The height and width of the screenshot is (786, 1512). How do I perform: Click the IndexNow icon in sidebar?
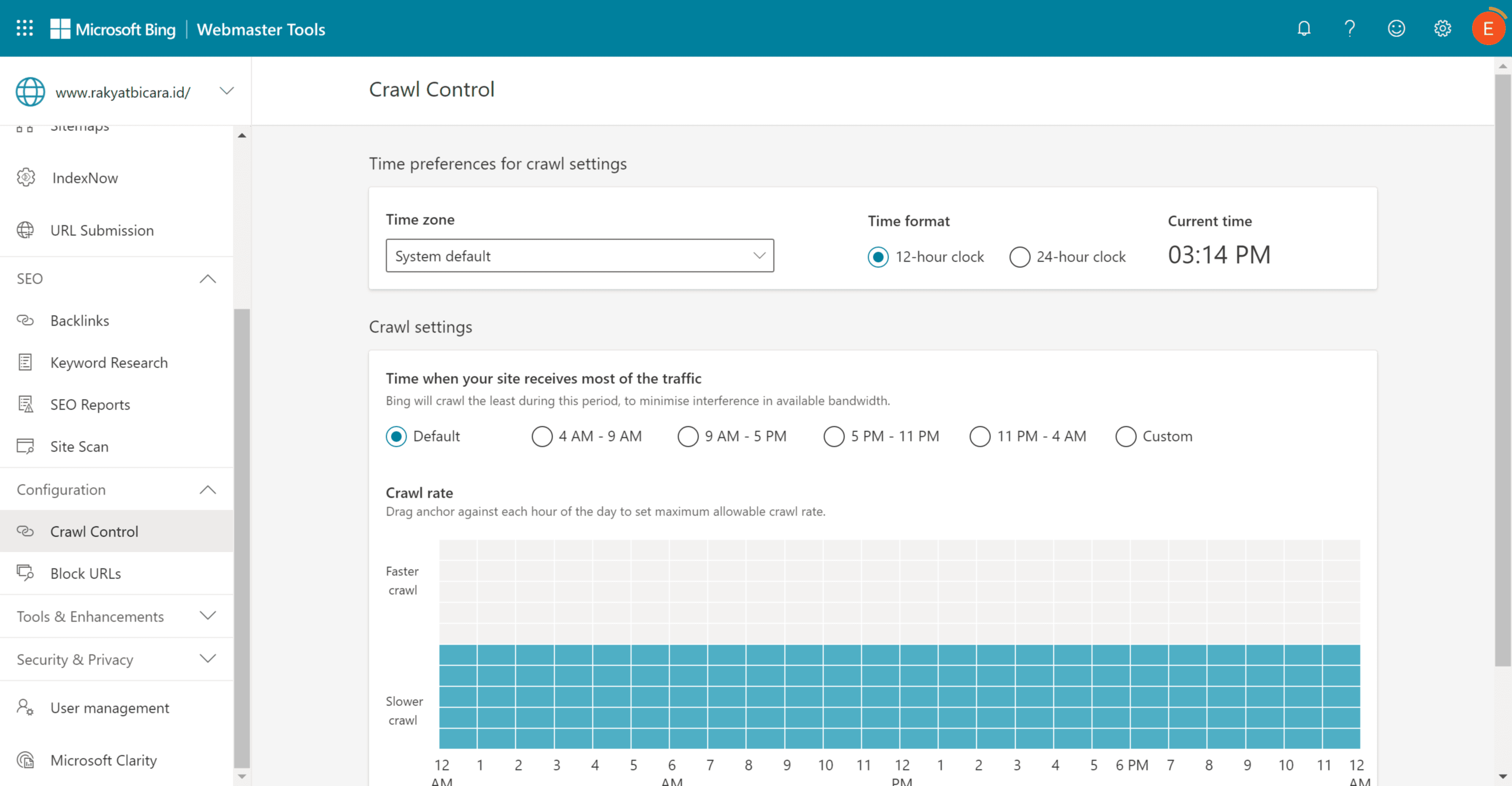26,178
